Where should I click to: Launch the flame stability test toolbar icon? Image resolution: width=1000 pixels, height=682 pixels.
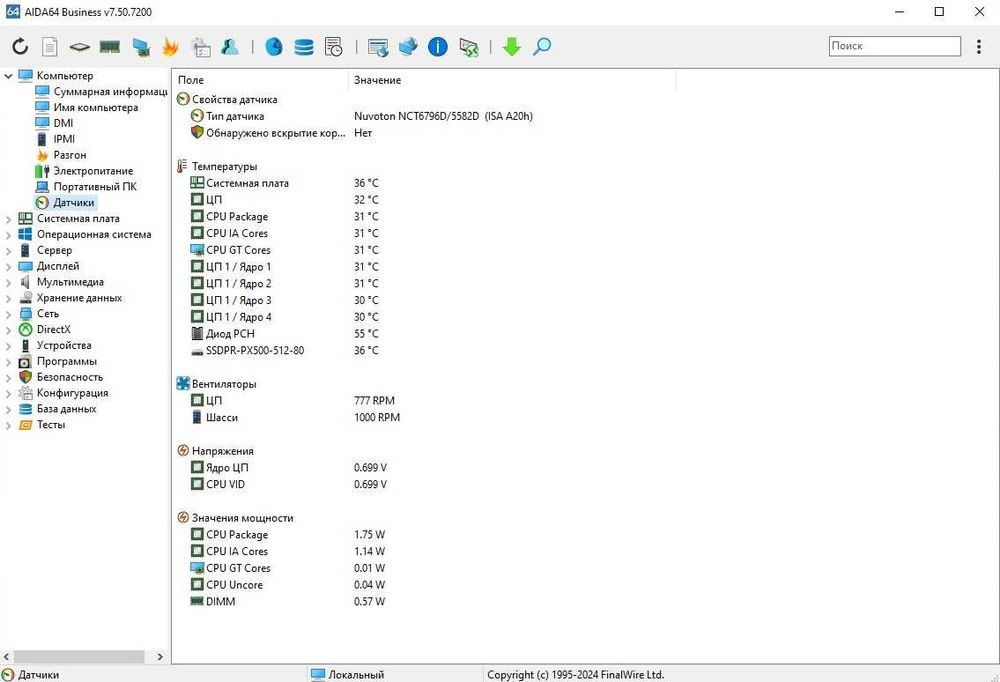click(170, 47)
